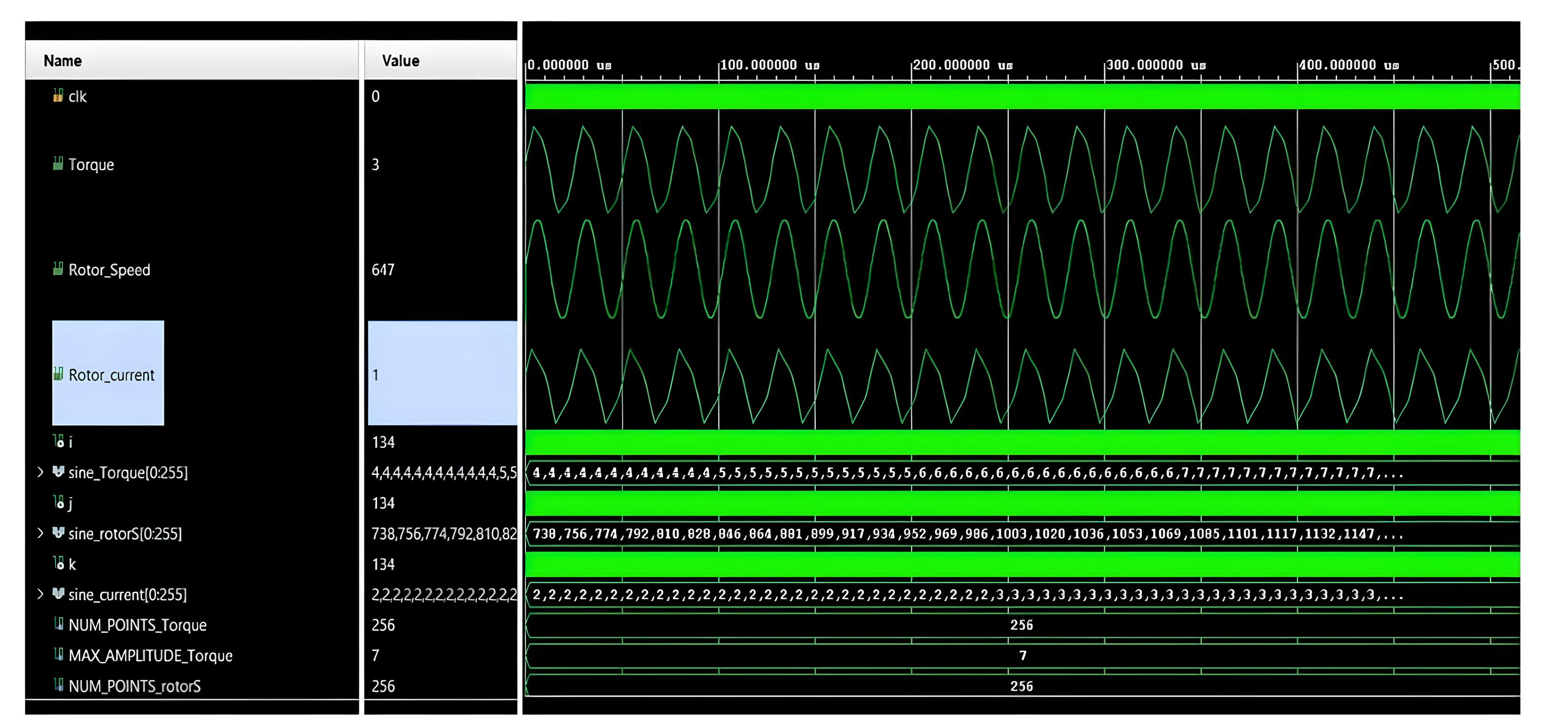Click the Rotor_Speed waveform icon
Screen dimensions: 1568x721
(58, 269)
